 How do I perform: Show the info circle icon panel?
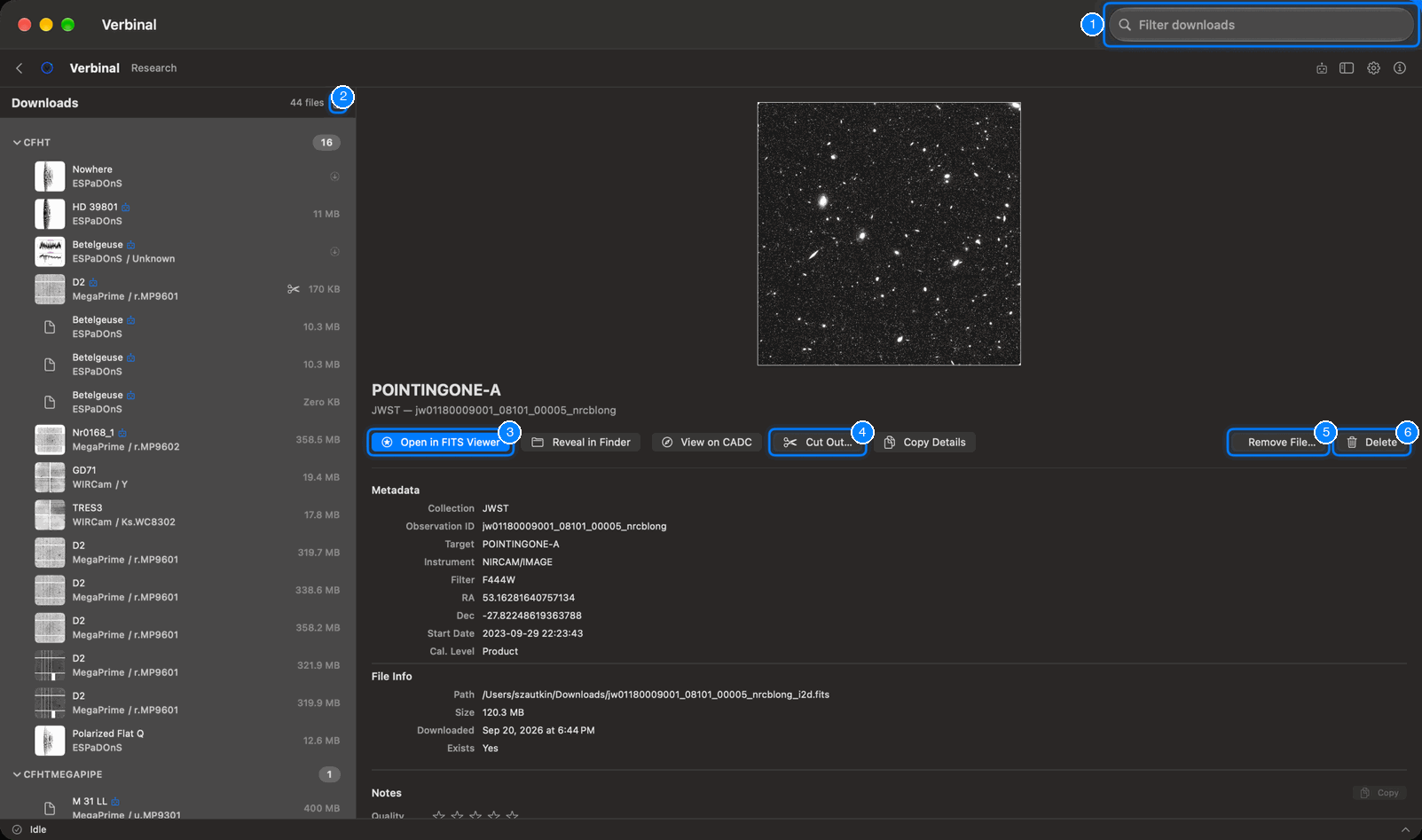point(1400,68)
